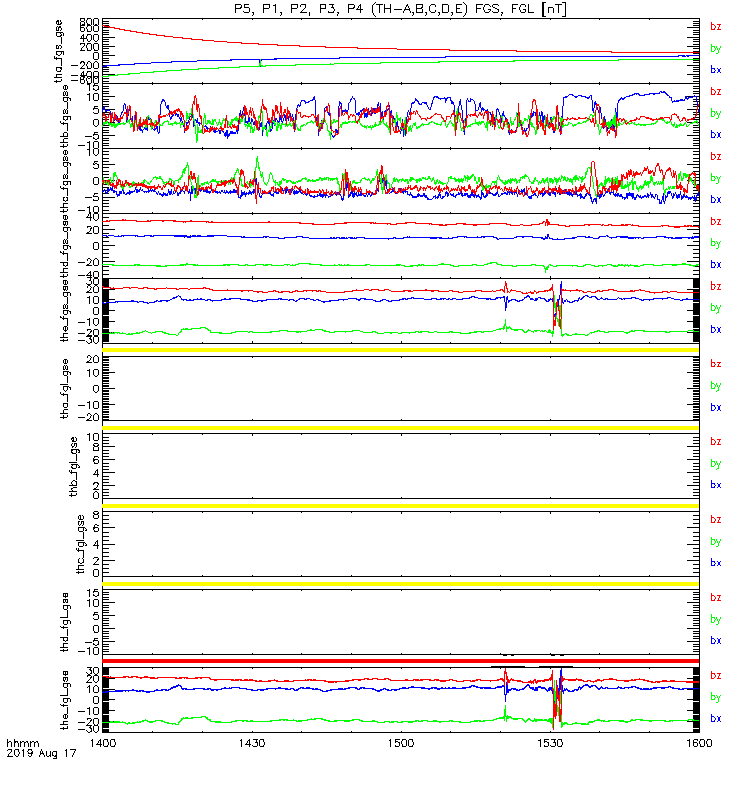Click the by legend of the_fgs_gse panel
The height and width of the screenshot is (800, 750).
point(716,308)
